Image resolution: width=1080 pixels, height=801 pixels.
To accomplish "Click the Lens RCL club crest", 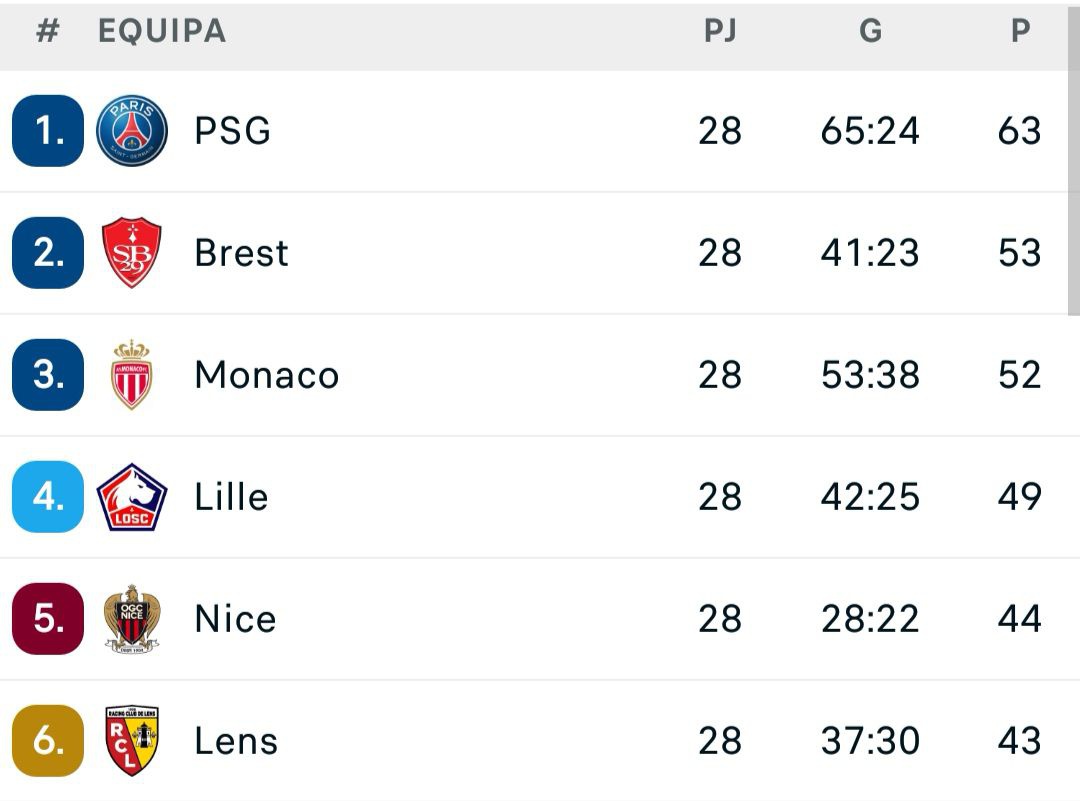I will point(133,740).
